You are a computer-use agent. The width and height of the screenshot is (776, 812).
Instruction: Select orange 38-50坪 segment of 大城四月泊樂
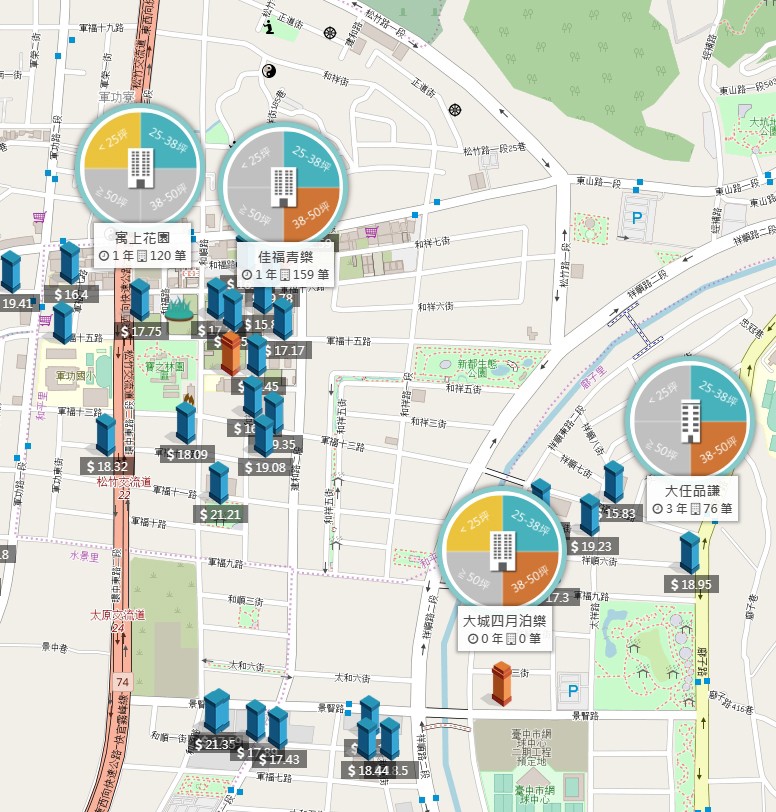(530, 579)
